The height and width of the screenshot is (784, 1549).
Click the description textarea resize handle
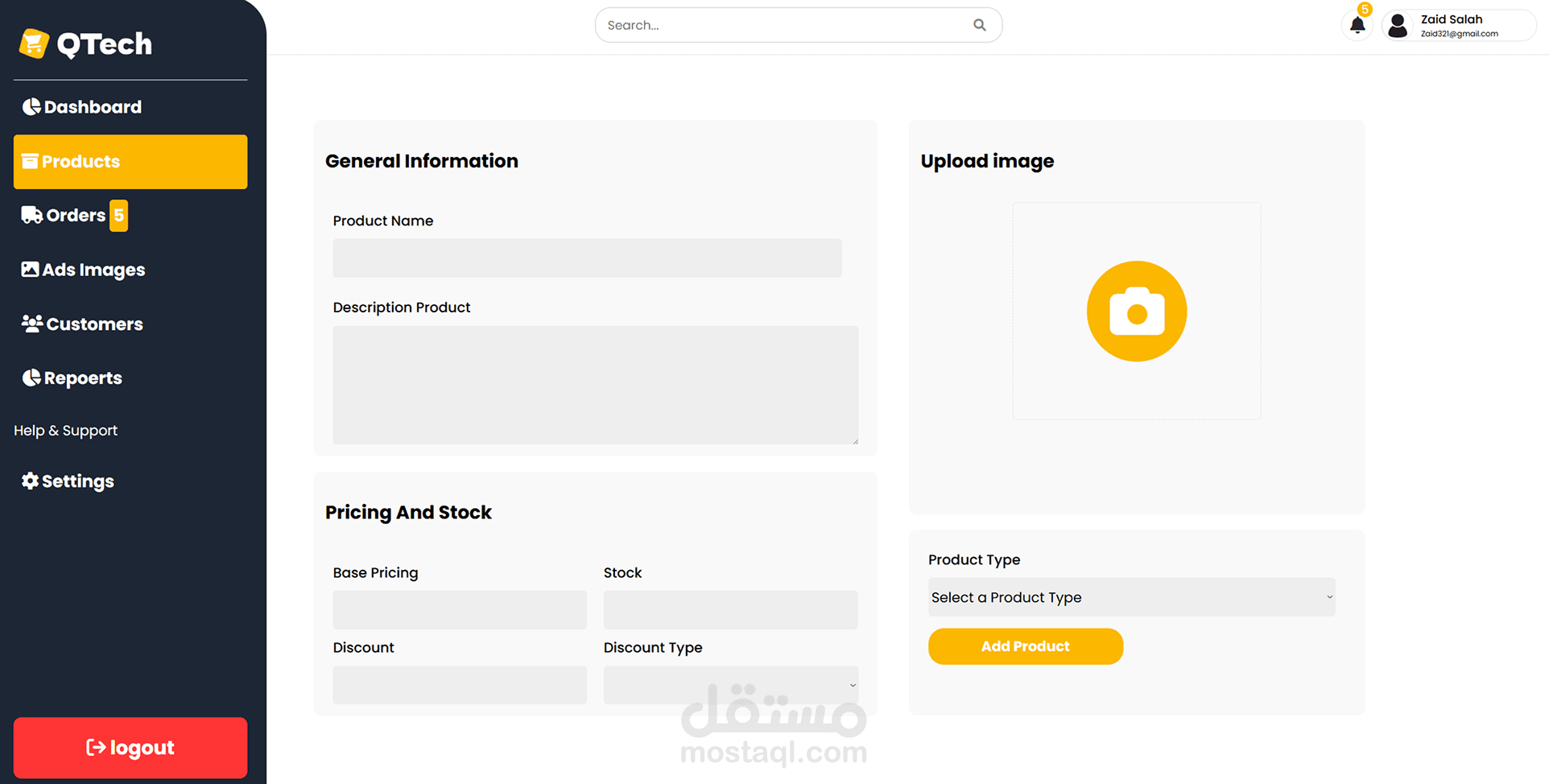click(855, 440)
